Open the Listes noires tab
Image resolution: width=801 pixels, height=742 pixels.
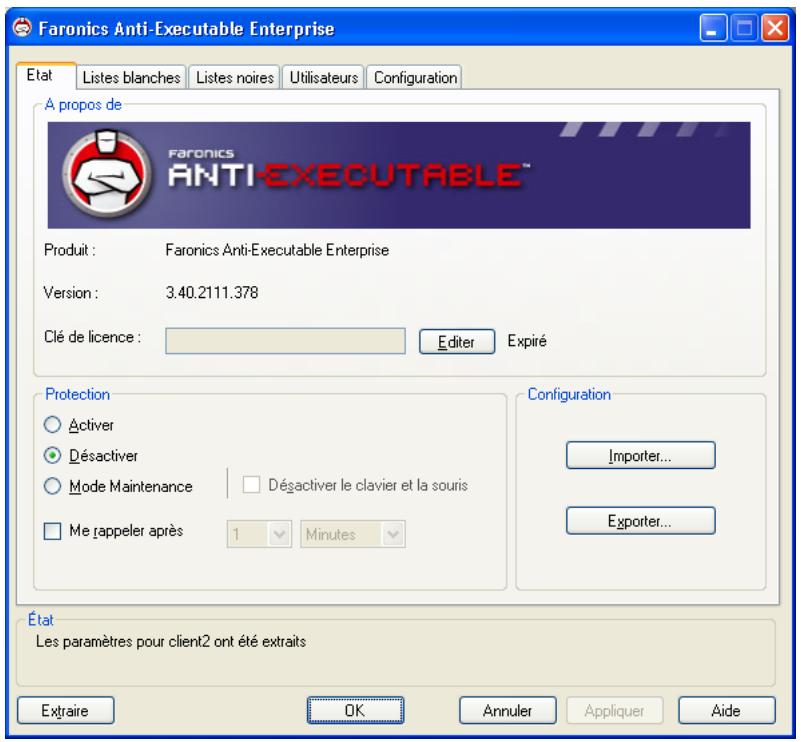(x=235, y=78)
